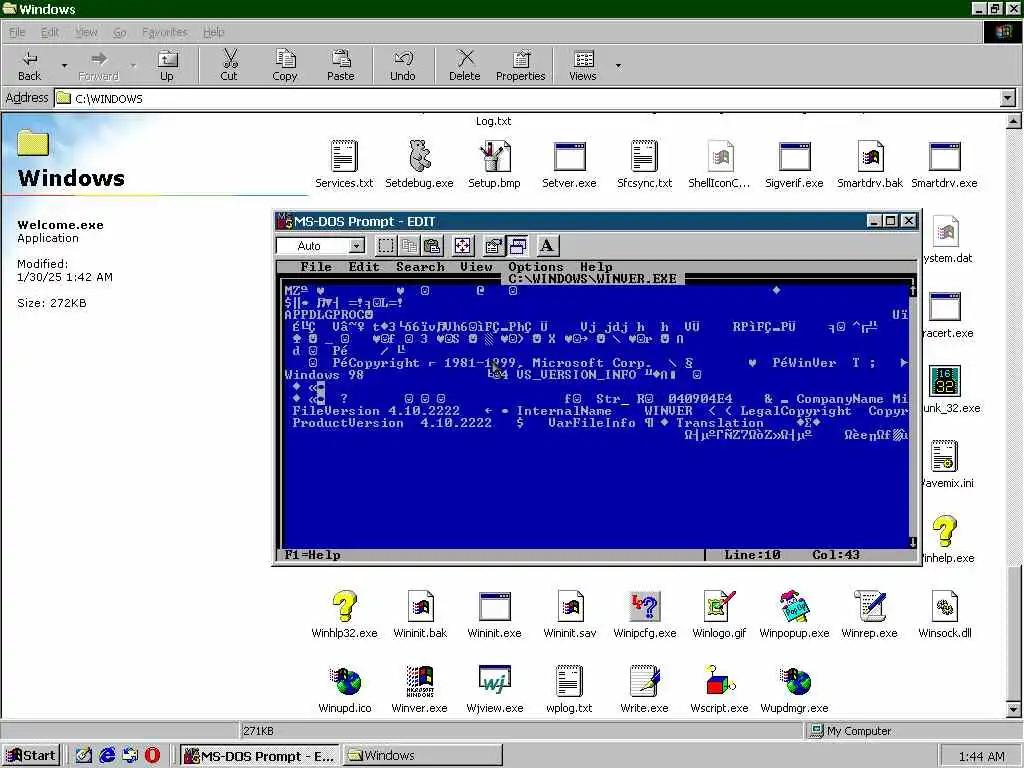The image size is (1024, 768).
Task: Select the Setdebug.exe file icon
Action: click(x=419, y=157)
